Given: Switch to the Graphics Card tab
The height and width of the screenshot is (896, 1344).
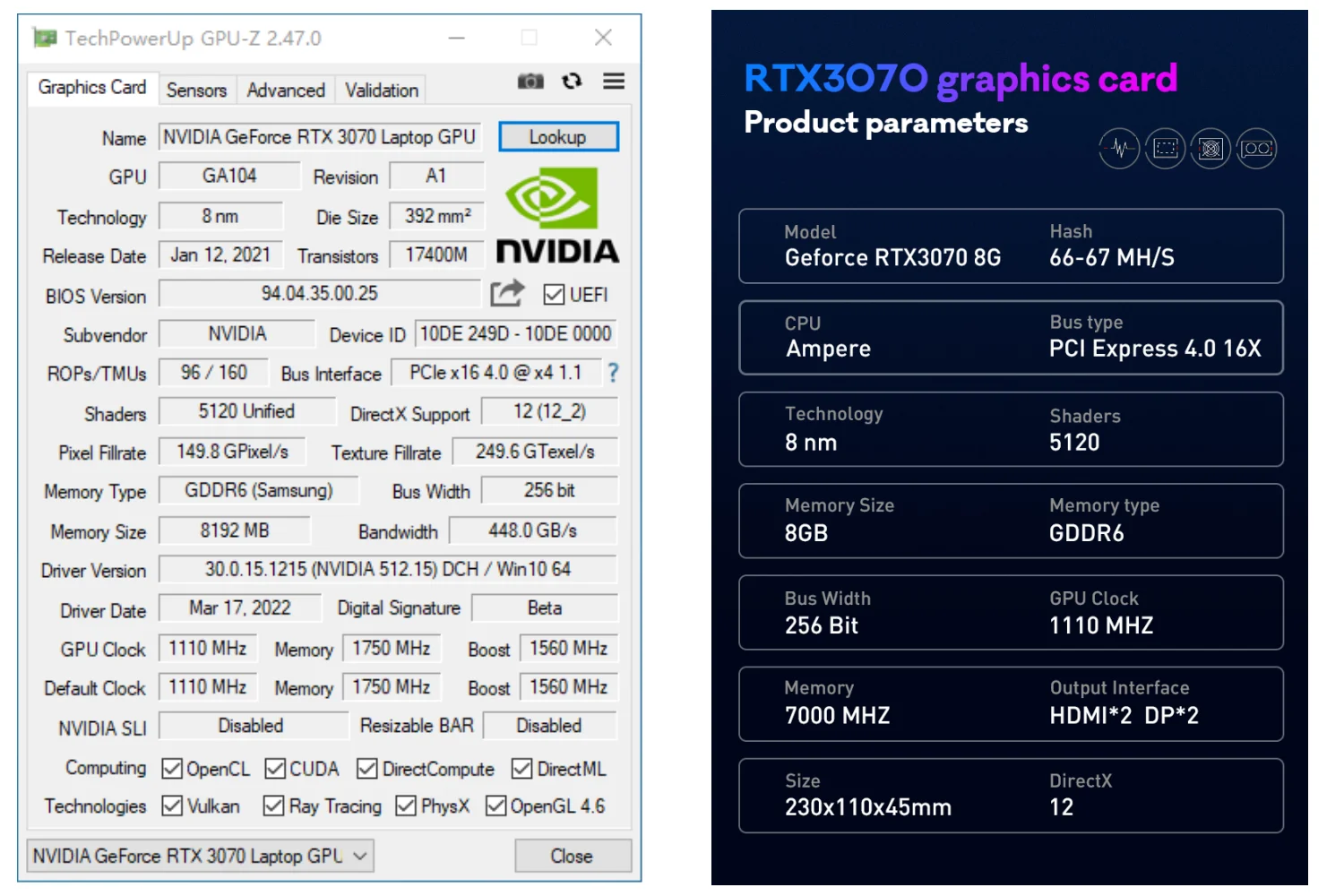Looking at the screenshot, I should 92,88.
